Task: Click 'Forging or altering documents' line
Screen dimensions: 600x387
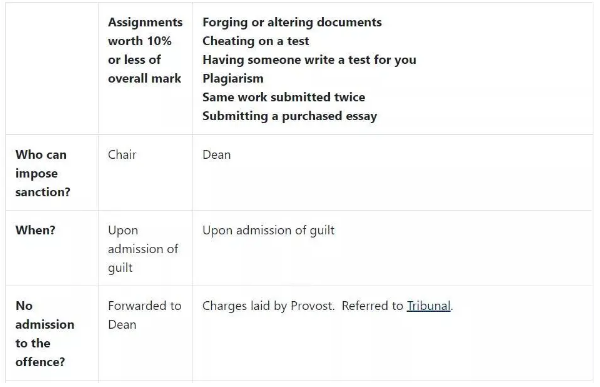Action: (292, 22)
